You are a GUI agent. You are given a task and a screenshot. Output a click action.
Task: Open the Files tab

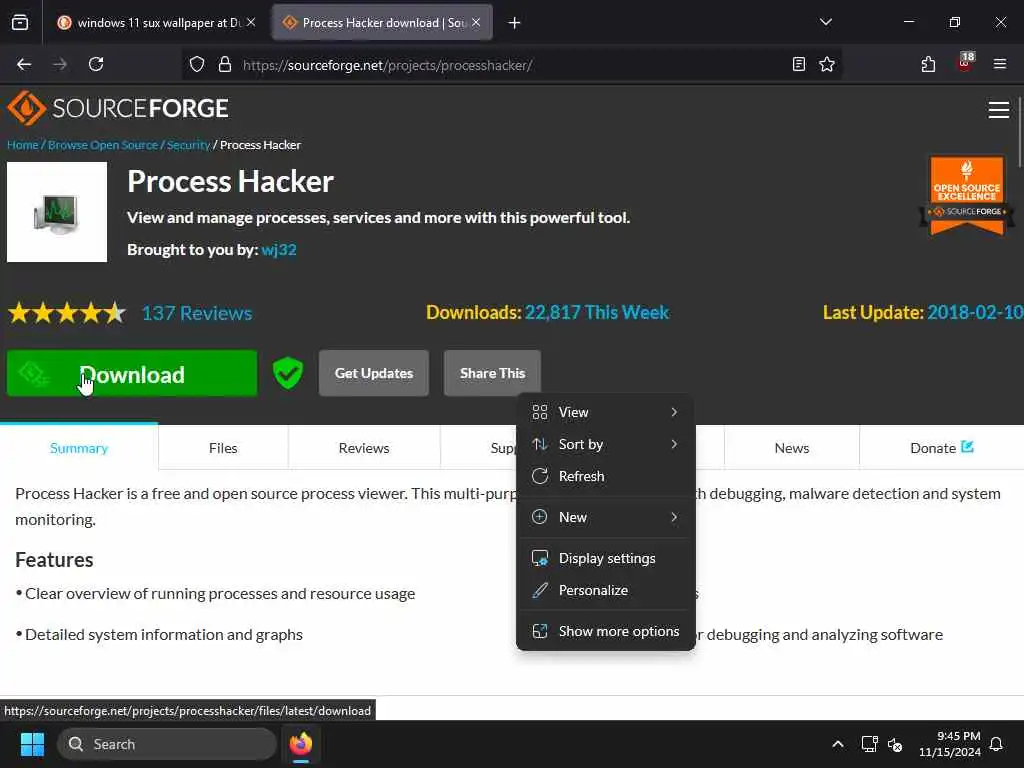click(x=223, y=448)
